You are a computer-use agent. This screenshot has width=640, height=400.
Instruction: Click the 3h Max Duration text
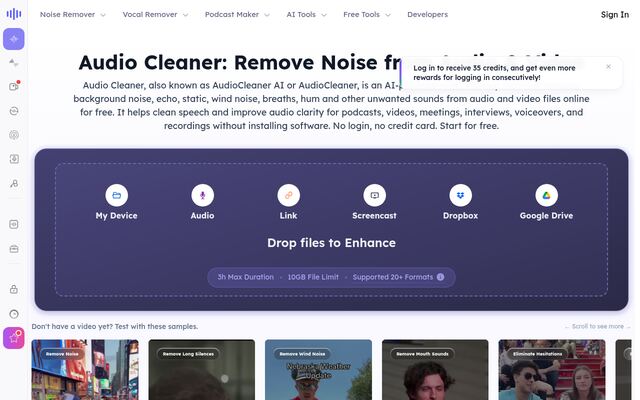click(x=245, y=277)
